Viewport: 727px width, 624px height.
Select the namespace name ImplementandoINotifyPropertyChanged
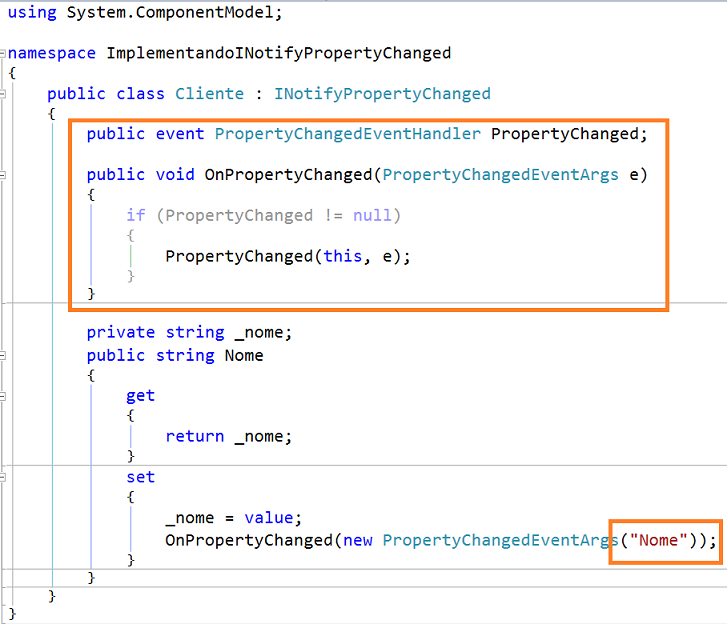[x=279, y=53]
